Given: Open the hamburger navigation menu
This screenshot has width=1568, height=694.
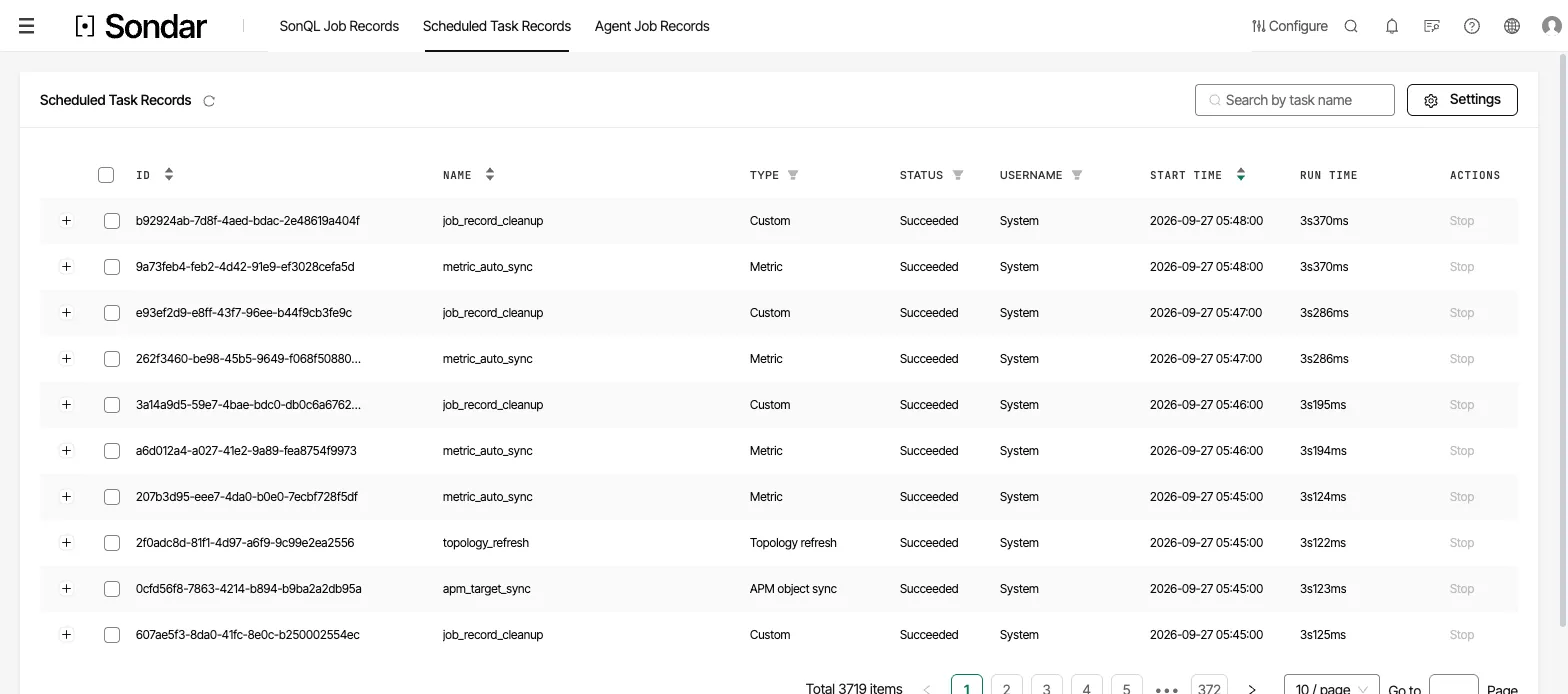Looking at the screenshot, I should tap(27, 26).
